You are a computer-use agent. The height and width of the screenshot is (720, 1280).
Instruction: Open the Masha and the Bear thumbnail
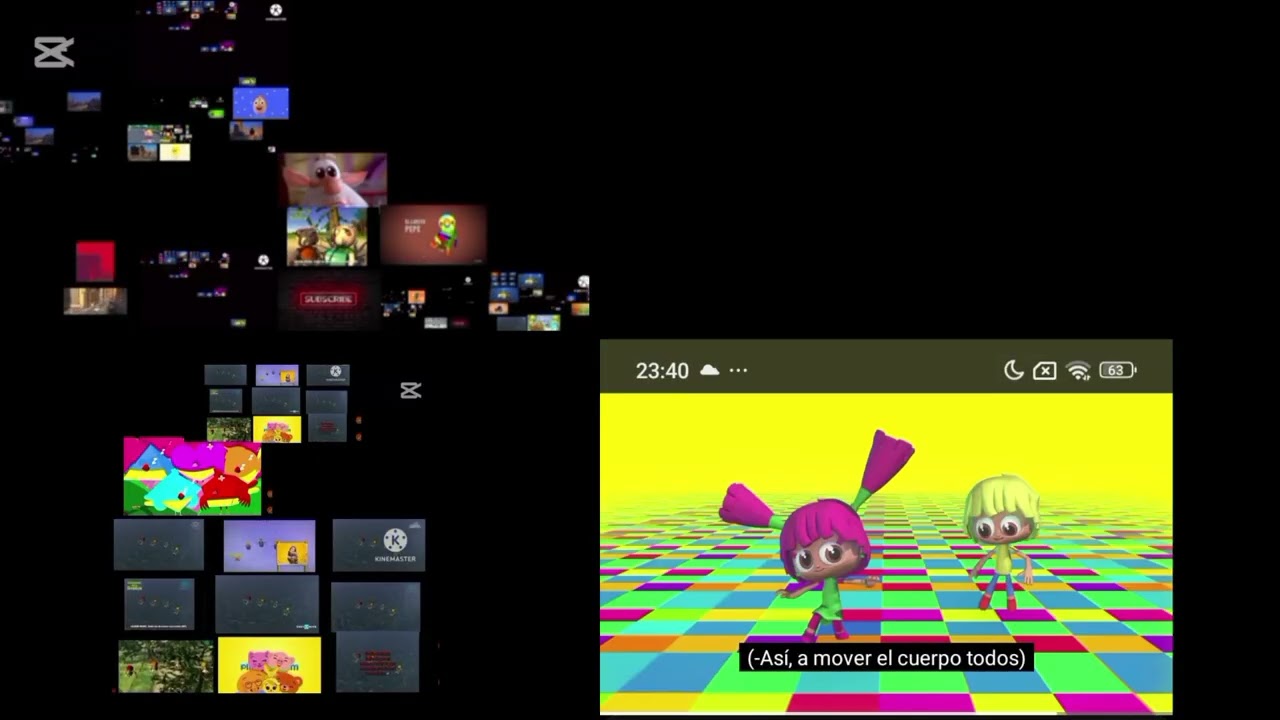327,237
